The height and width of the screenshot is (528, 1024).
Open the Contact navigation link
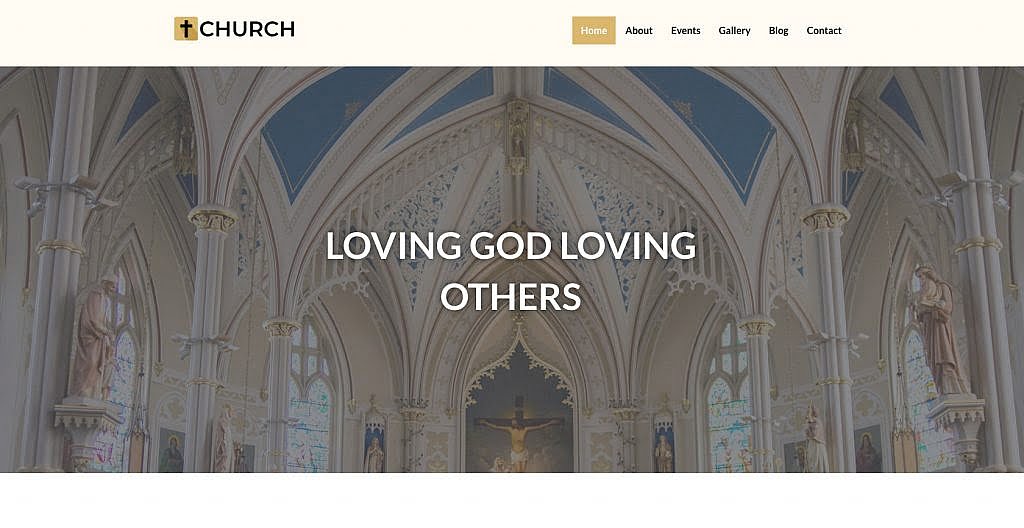click(x=824, y=31)
